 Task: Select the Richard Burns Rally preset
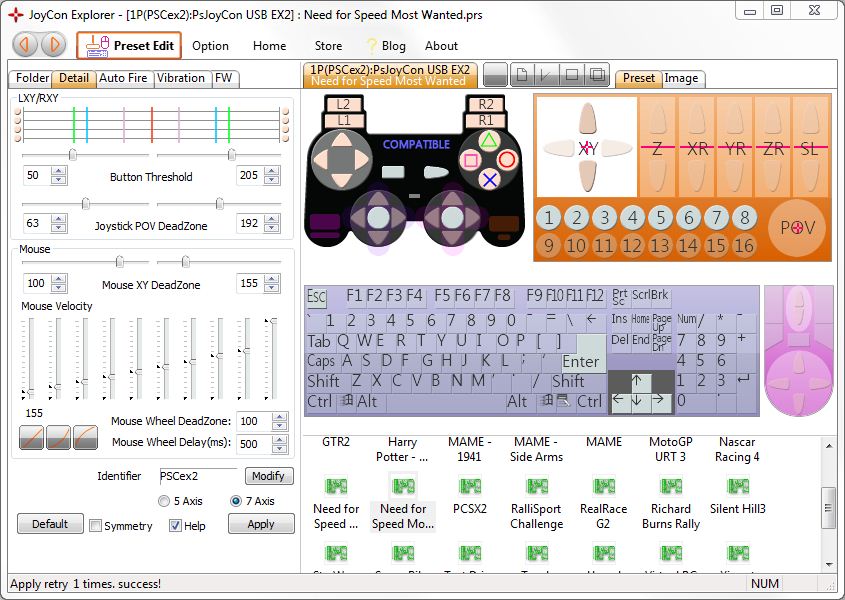(x=670, y=501)
